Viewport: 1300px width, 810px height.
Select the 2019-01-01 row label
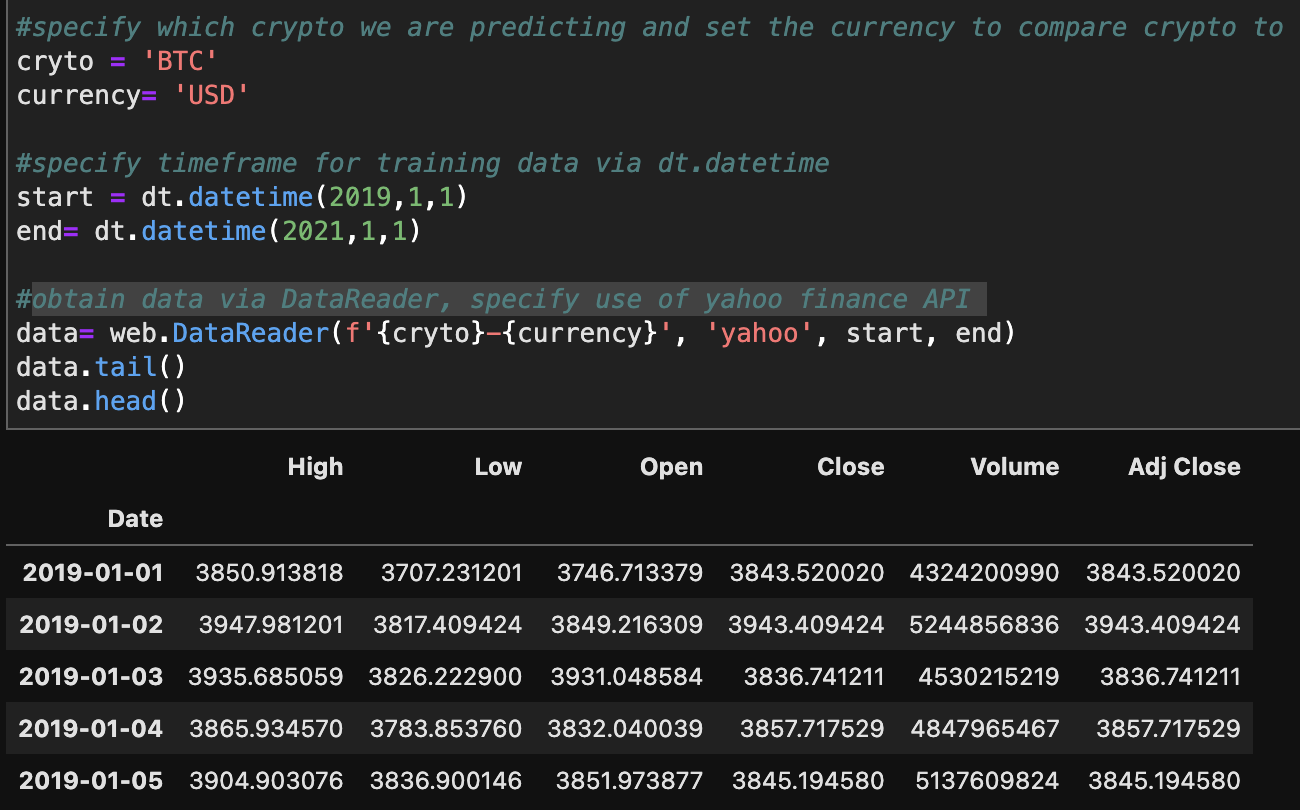tap(90, 572)
